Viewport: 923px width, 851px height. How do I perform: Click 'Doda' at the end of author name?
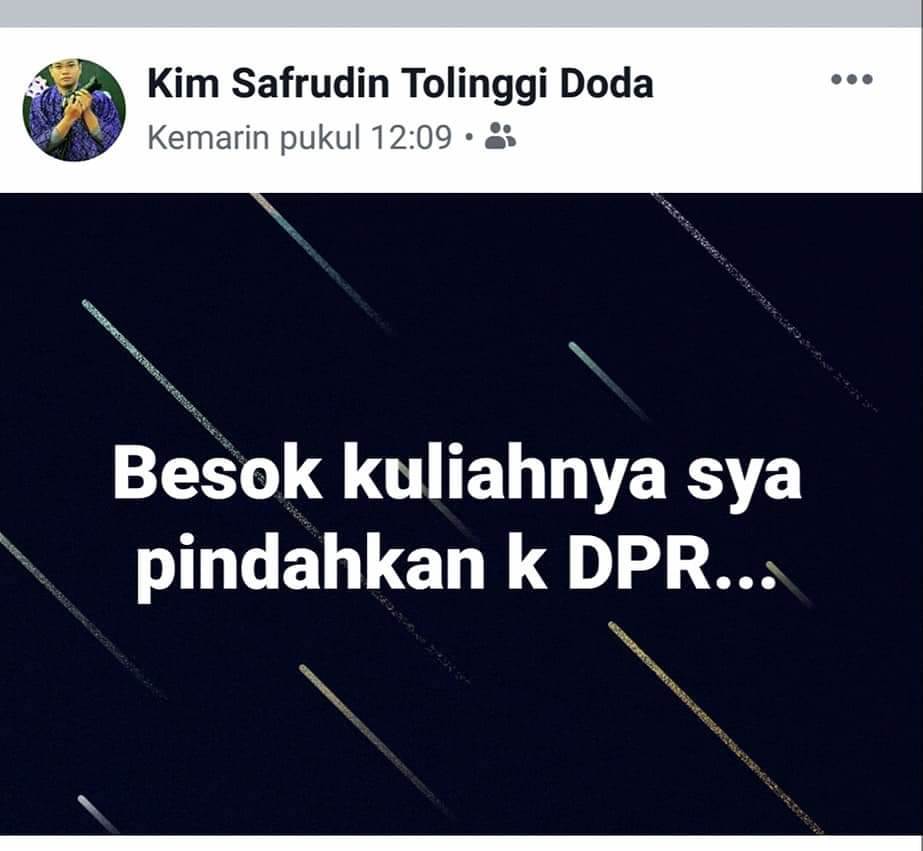pyautogui.click(x=606, y=84)
